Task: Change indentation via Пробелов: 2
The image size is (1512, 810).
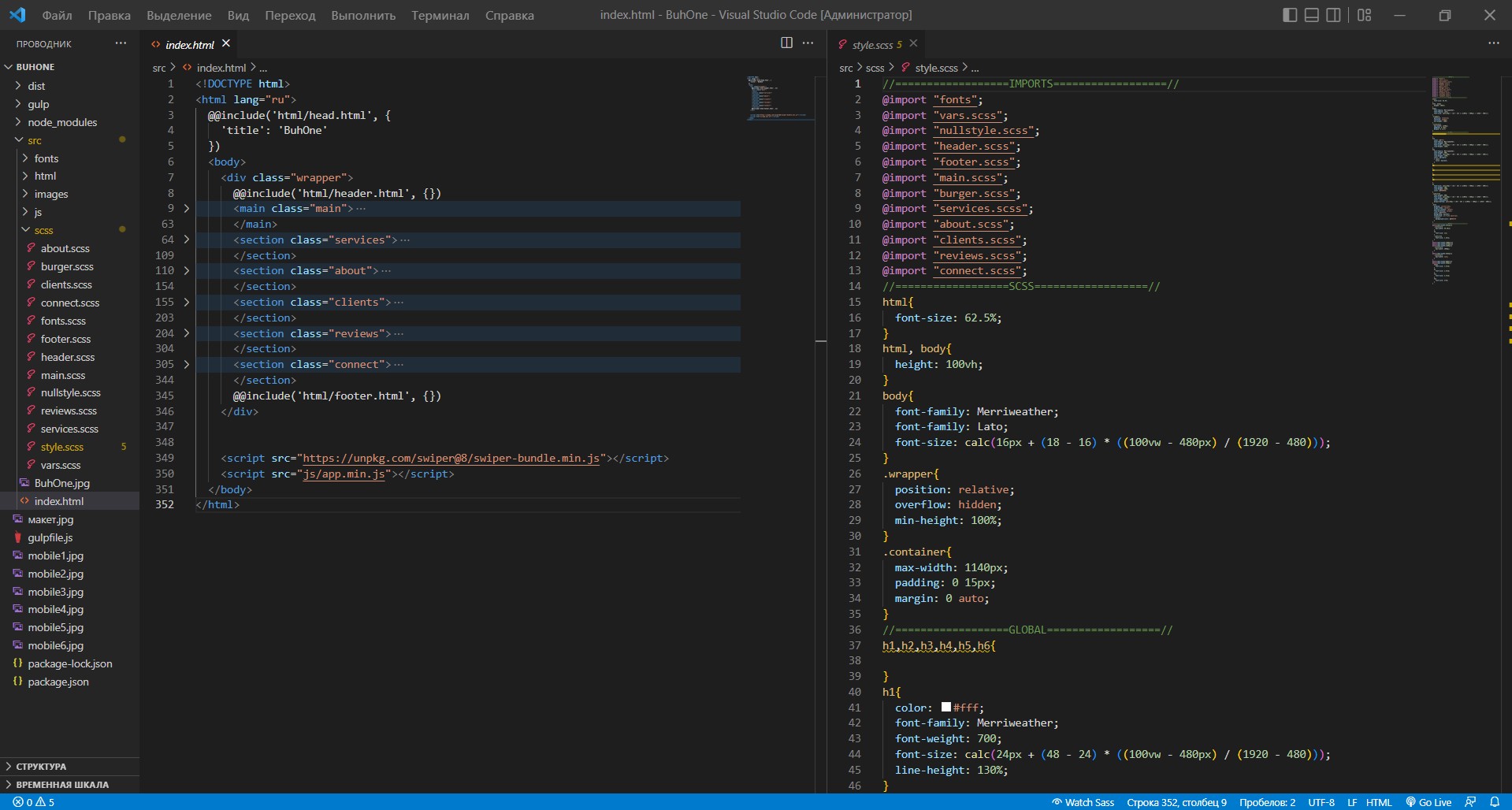Action: (1267, 802)
